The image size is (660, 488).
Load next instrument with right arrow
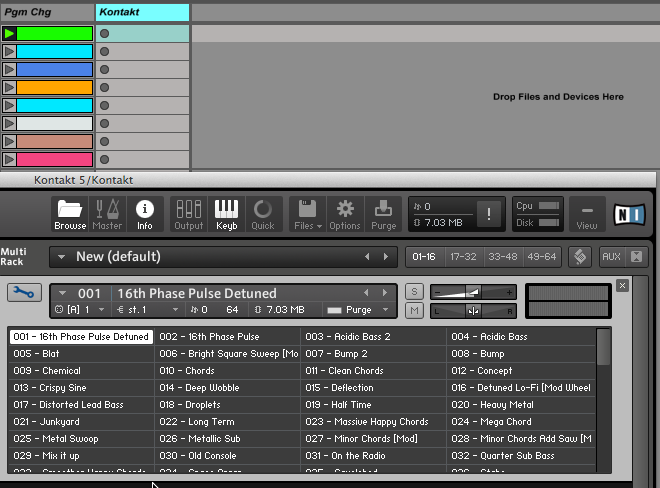point(385,293)
